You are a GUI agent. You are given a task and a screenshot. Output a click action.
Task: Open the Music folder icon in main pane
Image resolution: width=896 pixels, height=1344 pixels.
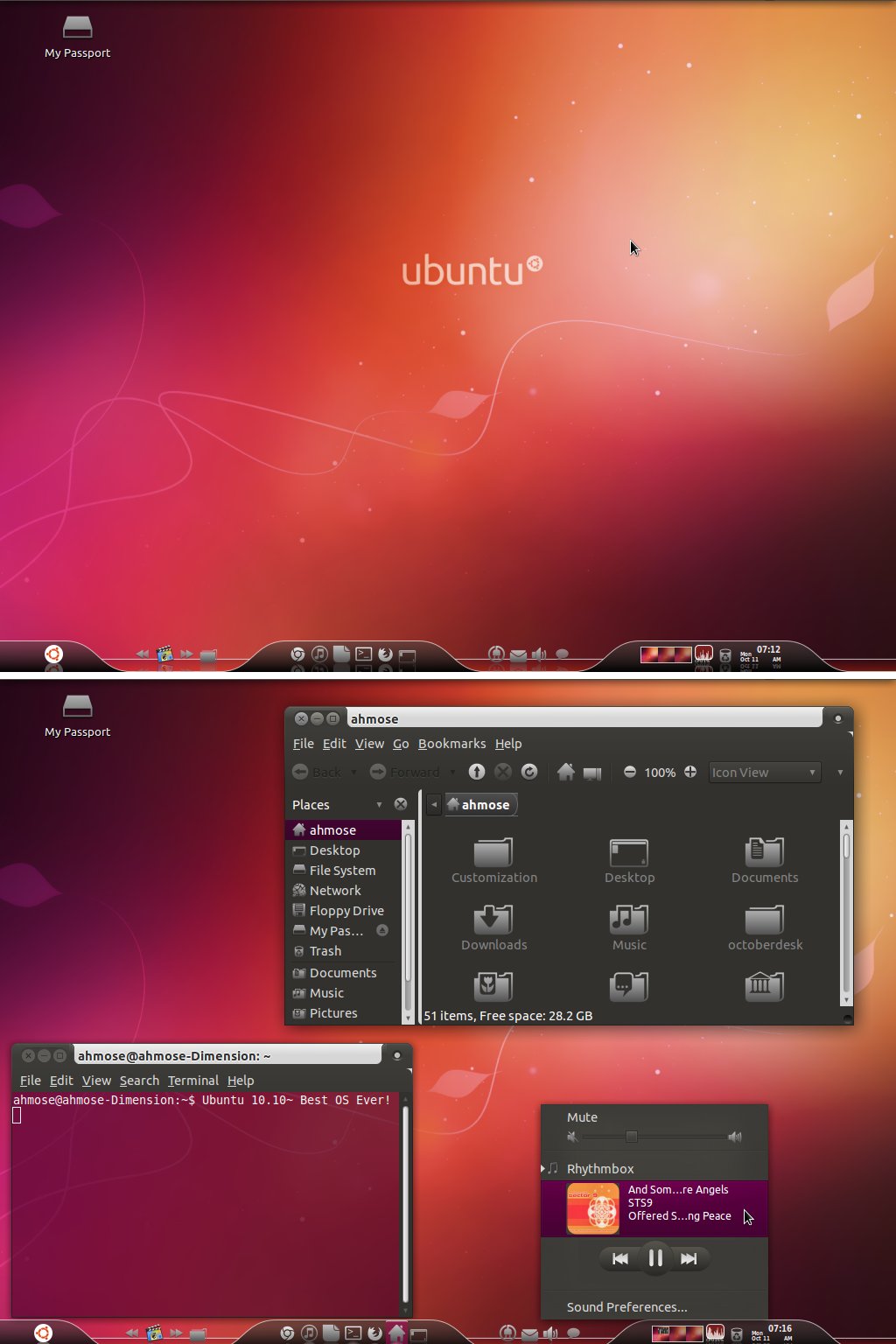(x=629, y=927)
